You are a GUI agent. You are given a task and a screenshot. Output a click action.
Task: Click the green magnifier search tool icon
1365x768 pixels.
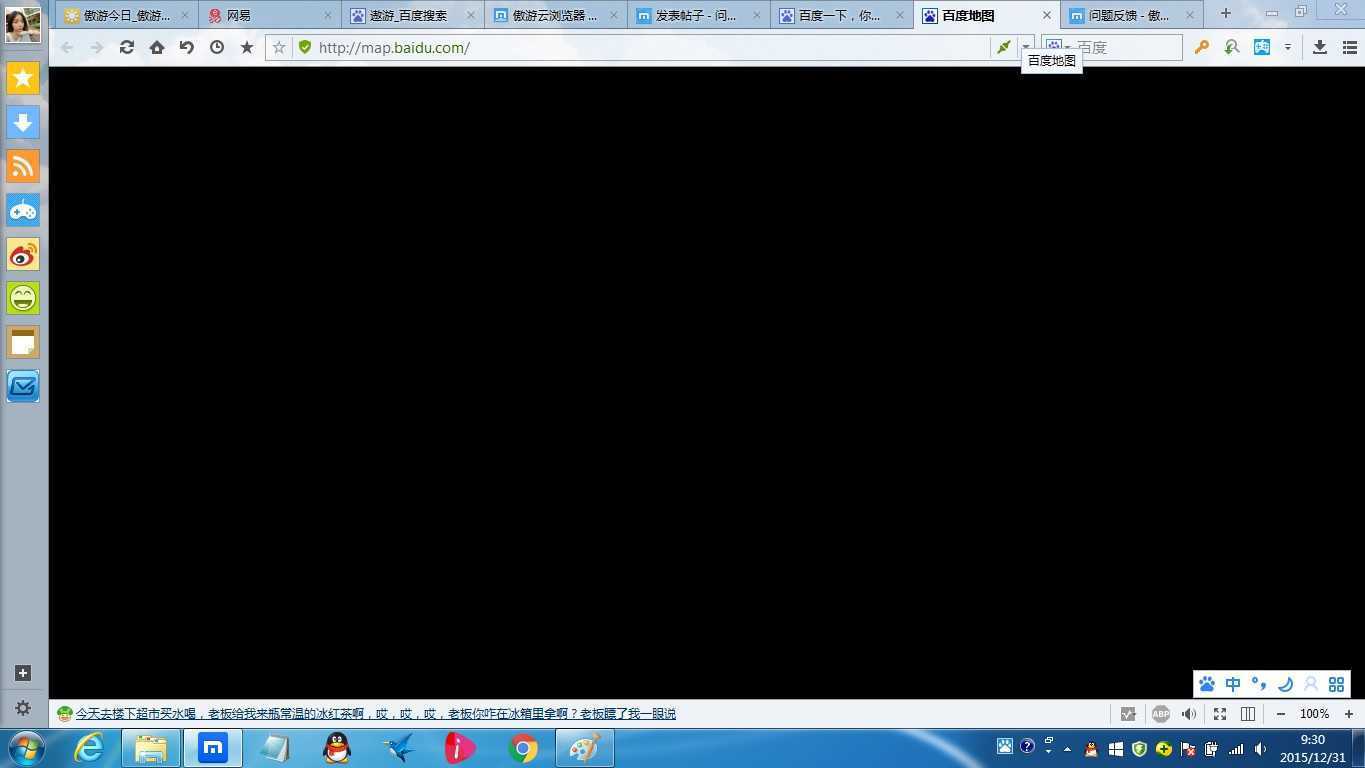tap(1232, 47)
